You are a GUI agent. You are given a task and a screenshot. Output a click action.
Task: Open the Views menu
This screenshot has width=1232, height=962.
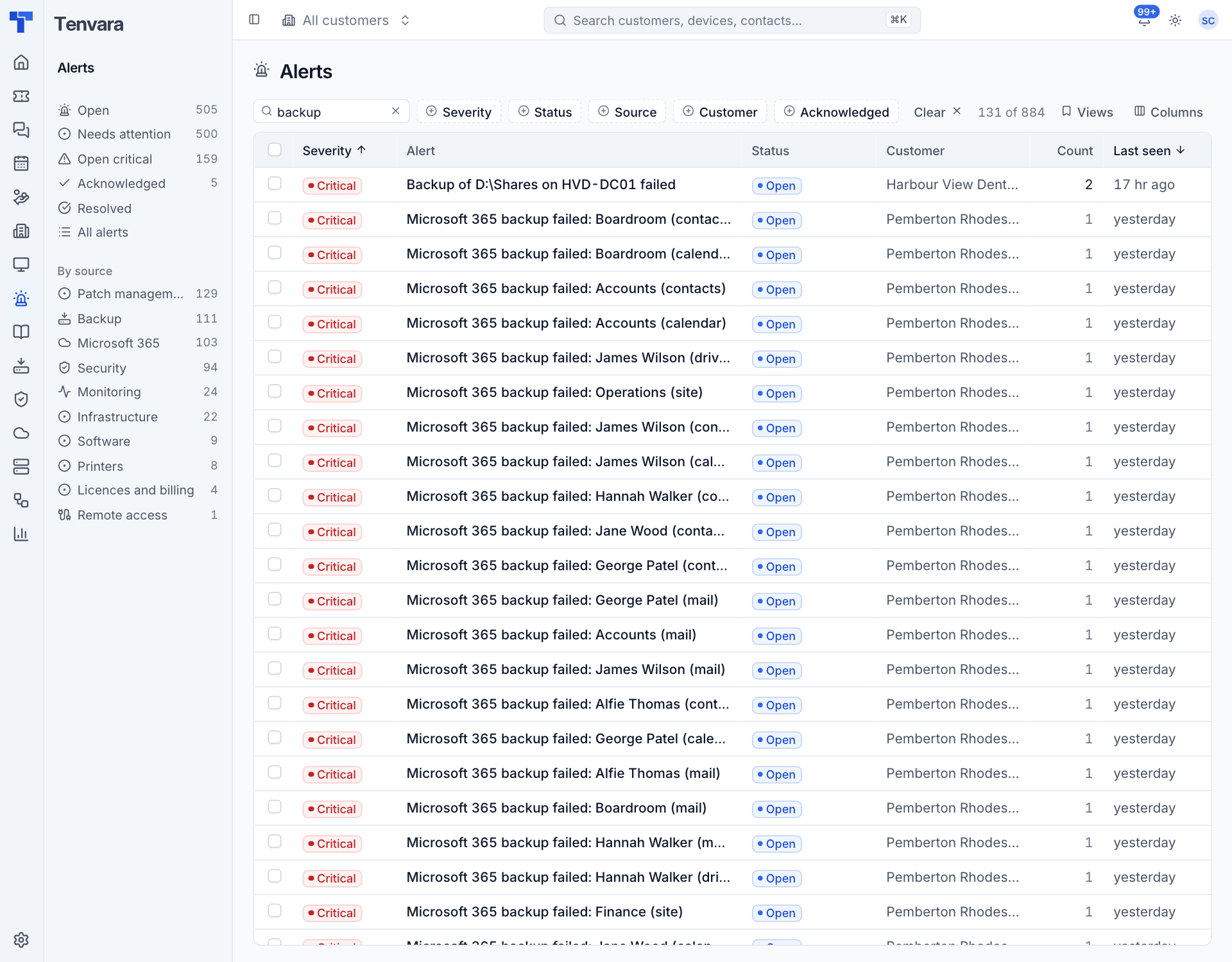click(x=1088, y=112)
